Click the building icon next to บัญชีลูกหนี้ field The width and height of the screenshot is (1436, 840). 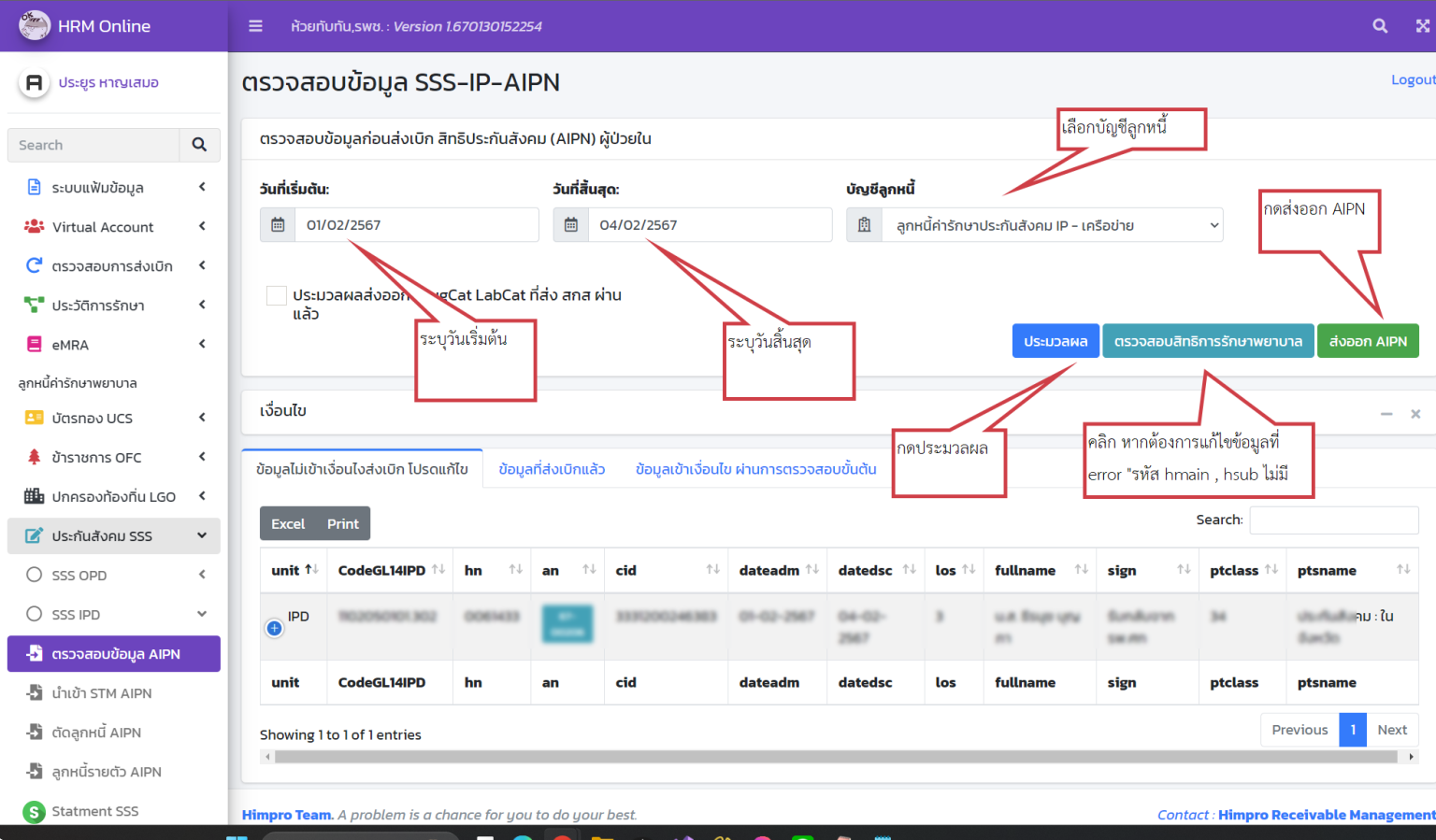point(864,224)
